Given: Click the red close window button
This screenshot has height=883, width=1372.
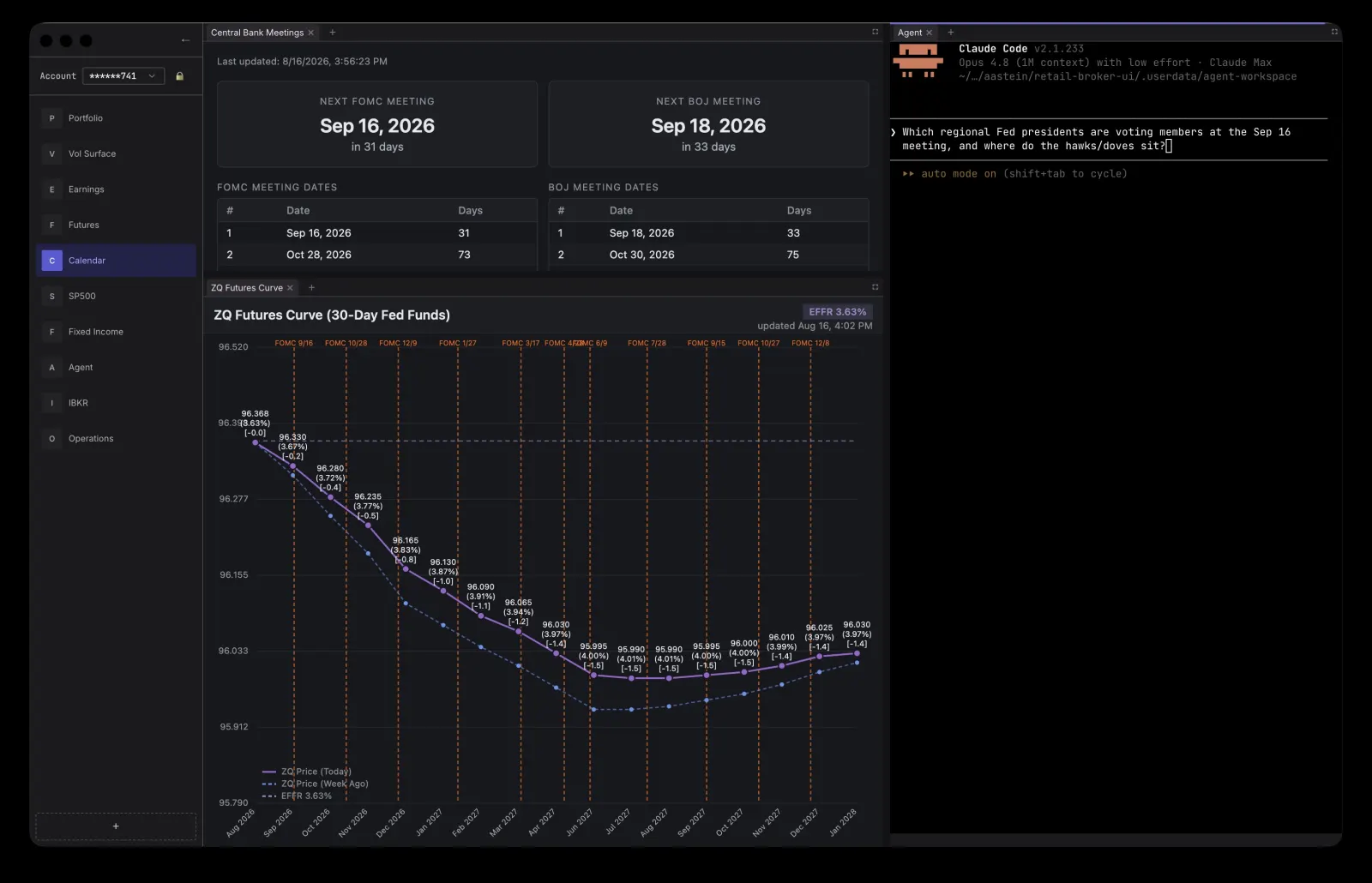Looking at the screenshot, I should (x=46, y=40).
